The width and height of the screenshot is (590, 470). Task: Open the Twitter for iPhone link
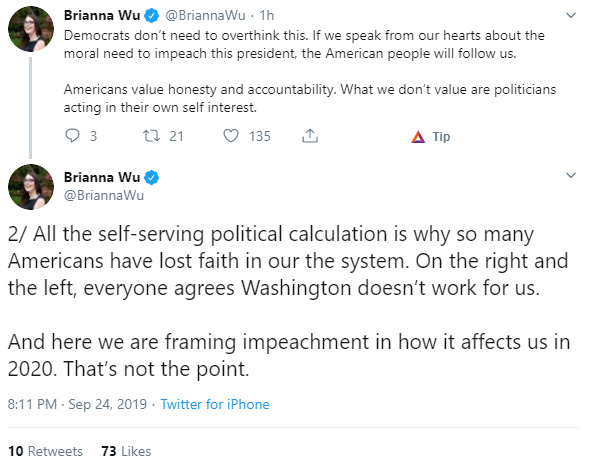point(215,404)
